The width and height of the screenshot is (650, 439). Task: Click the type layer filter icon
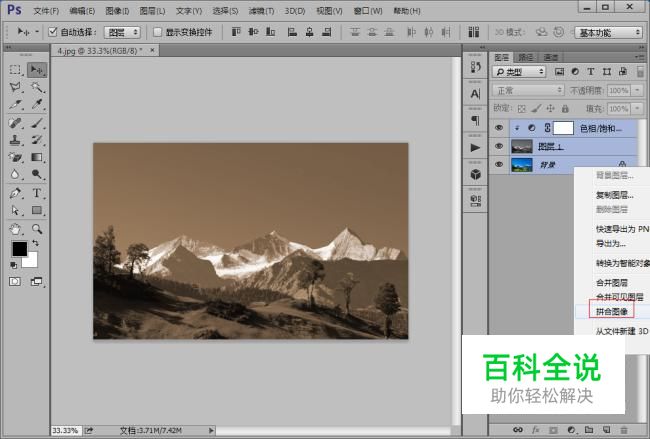pyautogui.click(x=591, y=72)
